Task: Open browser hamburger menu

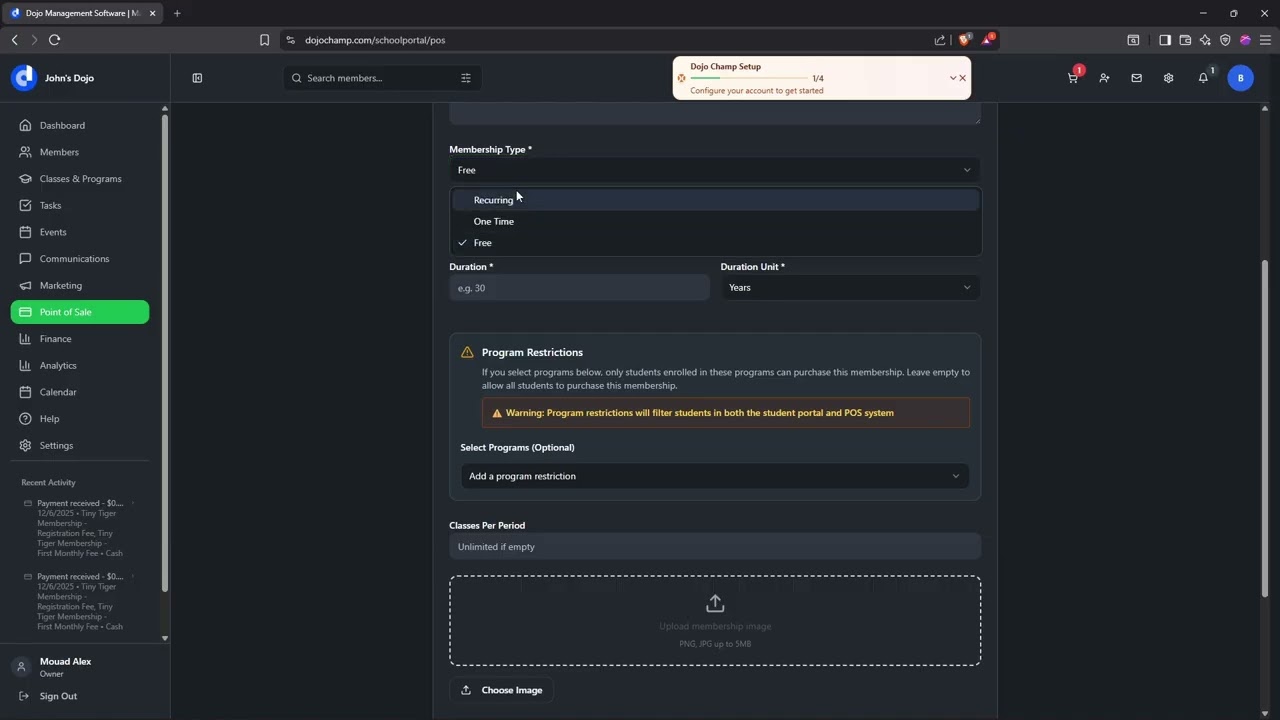Action: [x=1265, y=40]
